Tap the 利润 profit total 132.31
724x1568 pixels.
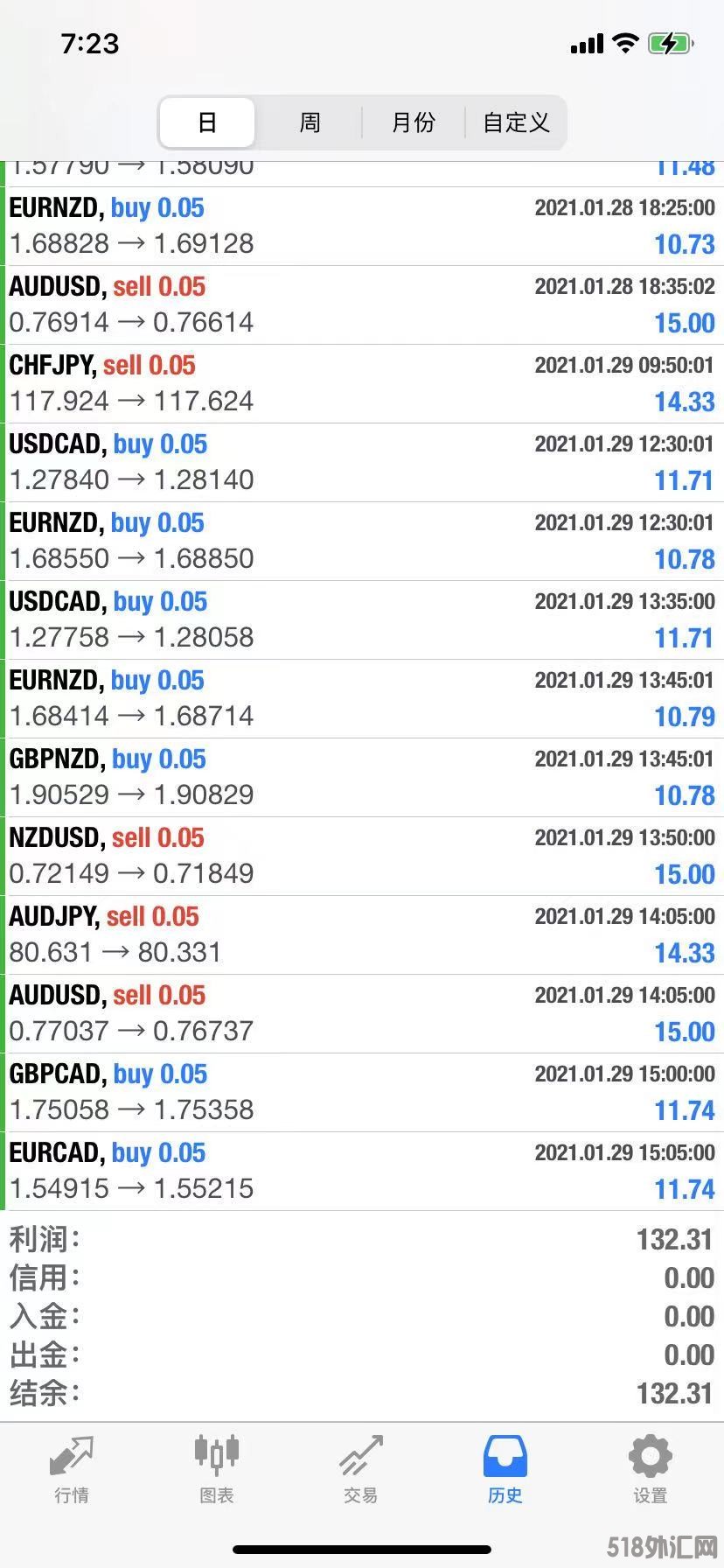click(675, 1239)
